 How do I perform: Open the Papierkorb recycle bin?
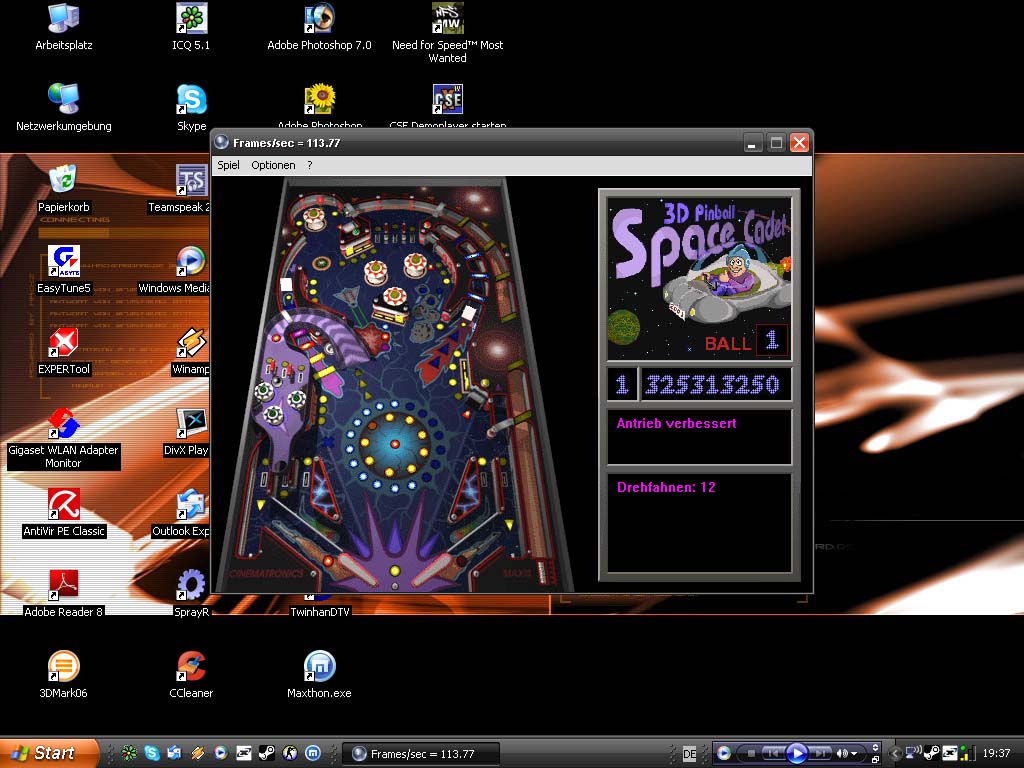63,189
